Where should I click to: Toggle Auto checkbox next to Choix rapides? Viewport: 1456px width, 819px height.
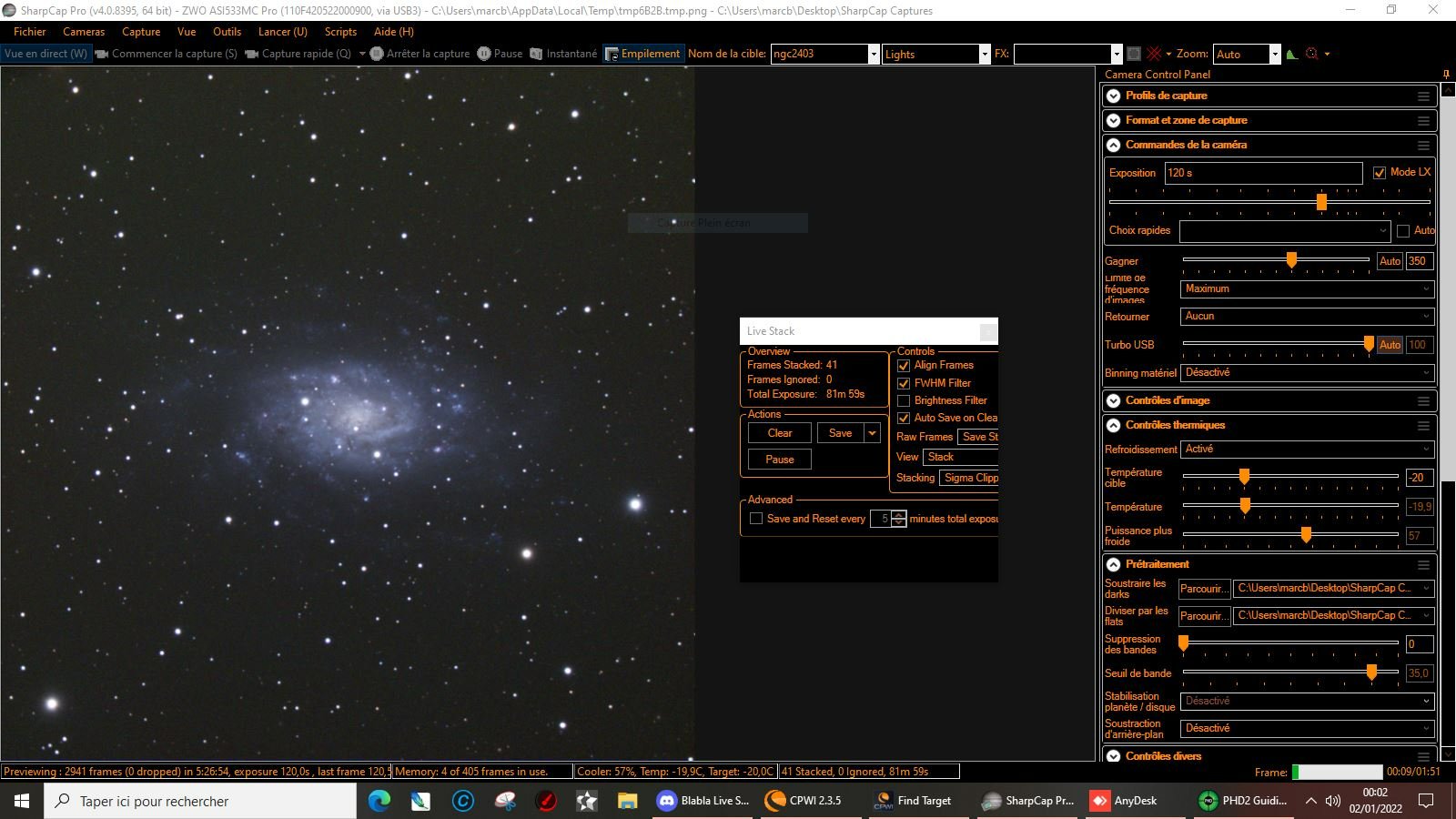point(1403,231)
